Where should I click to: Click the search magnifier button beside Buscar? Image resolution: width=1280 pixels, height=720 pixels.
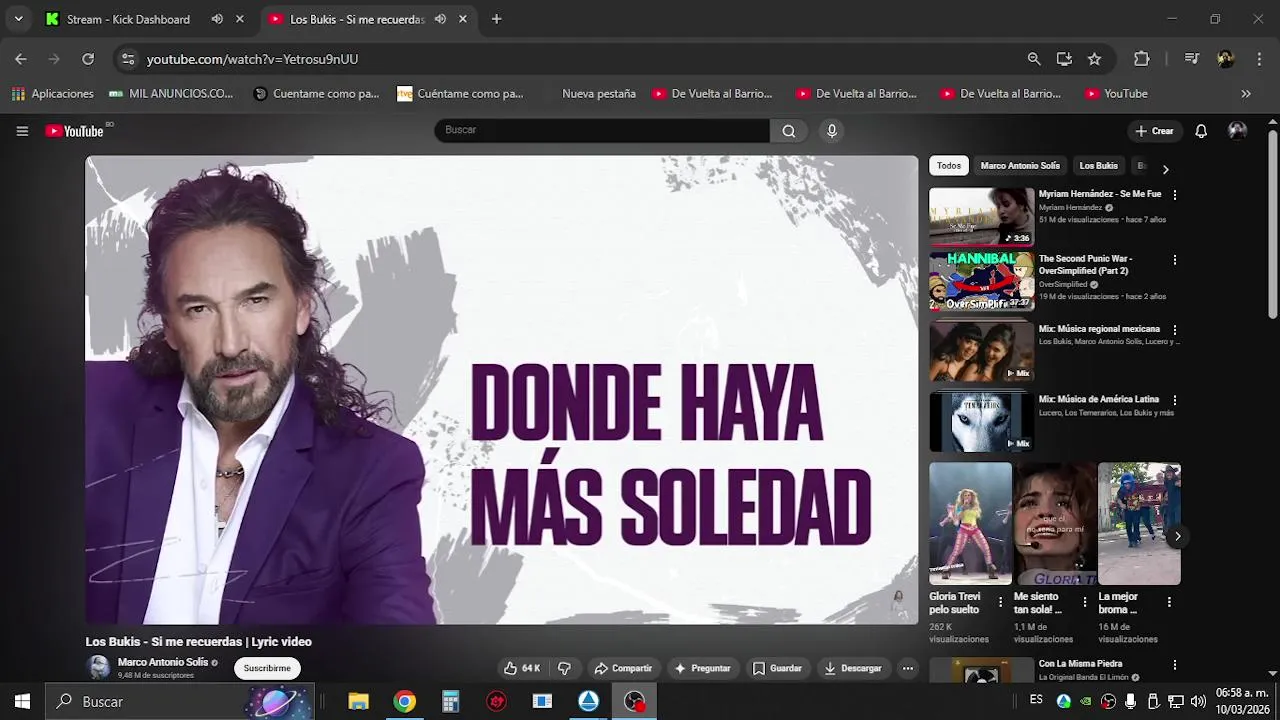tap(789, 131)
